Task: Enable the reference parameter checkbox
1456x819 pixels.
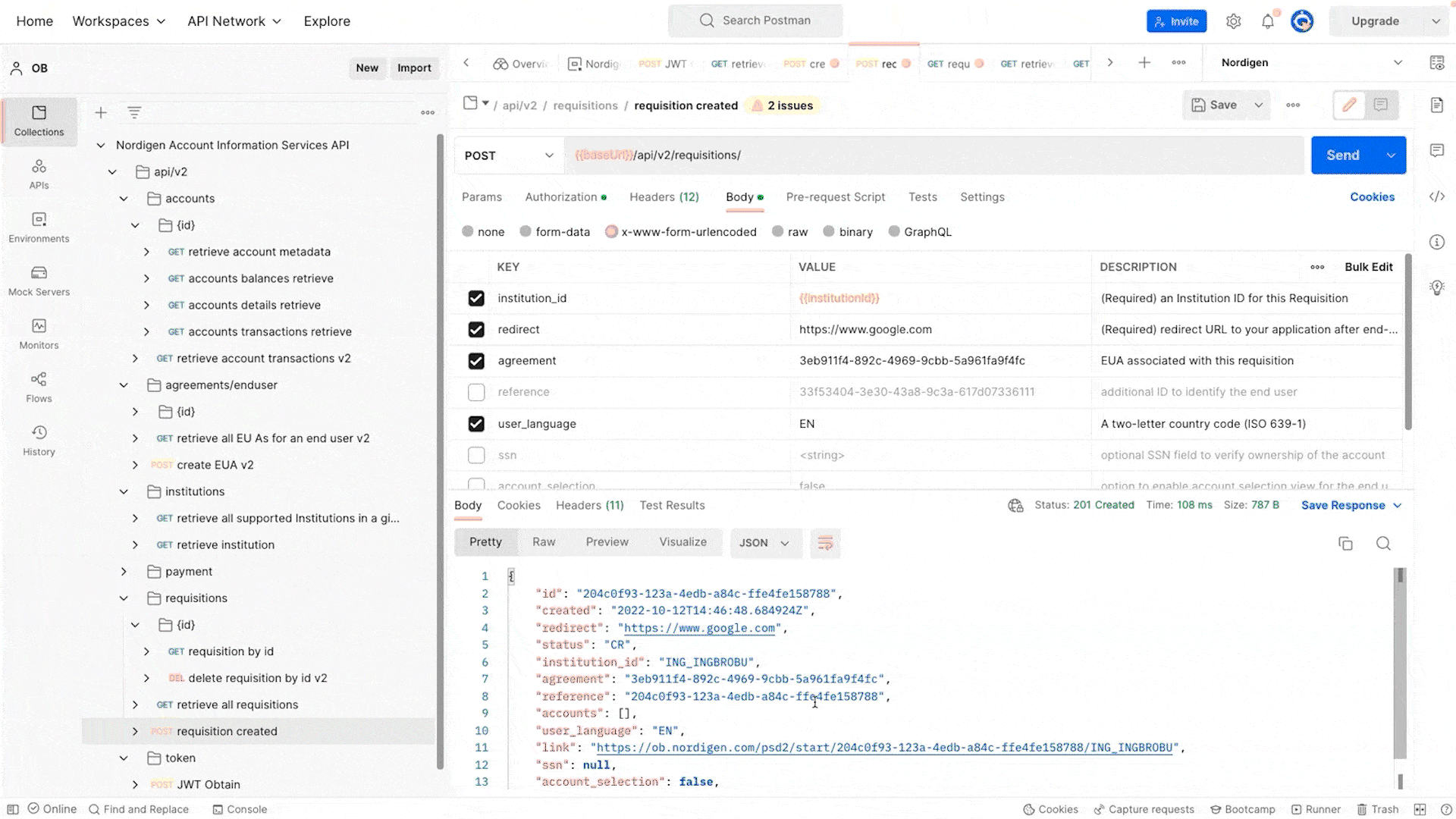Action: (x=476, y=392)
